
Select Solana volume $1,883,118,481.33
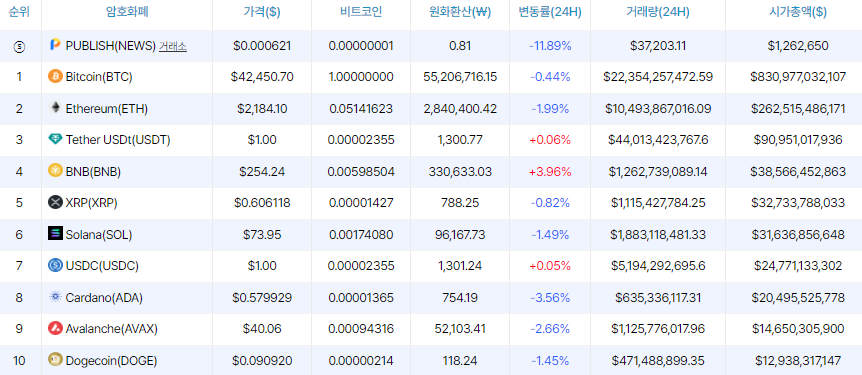tap(658, 235)
